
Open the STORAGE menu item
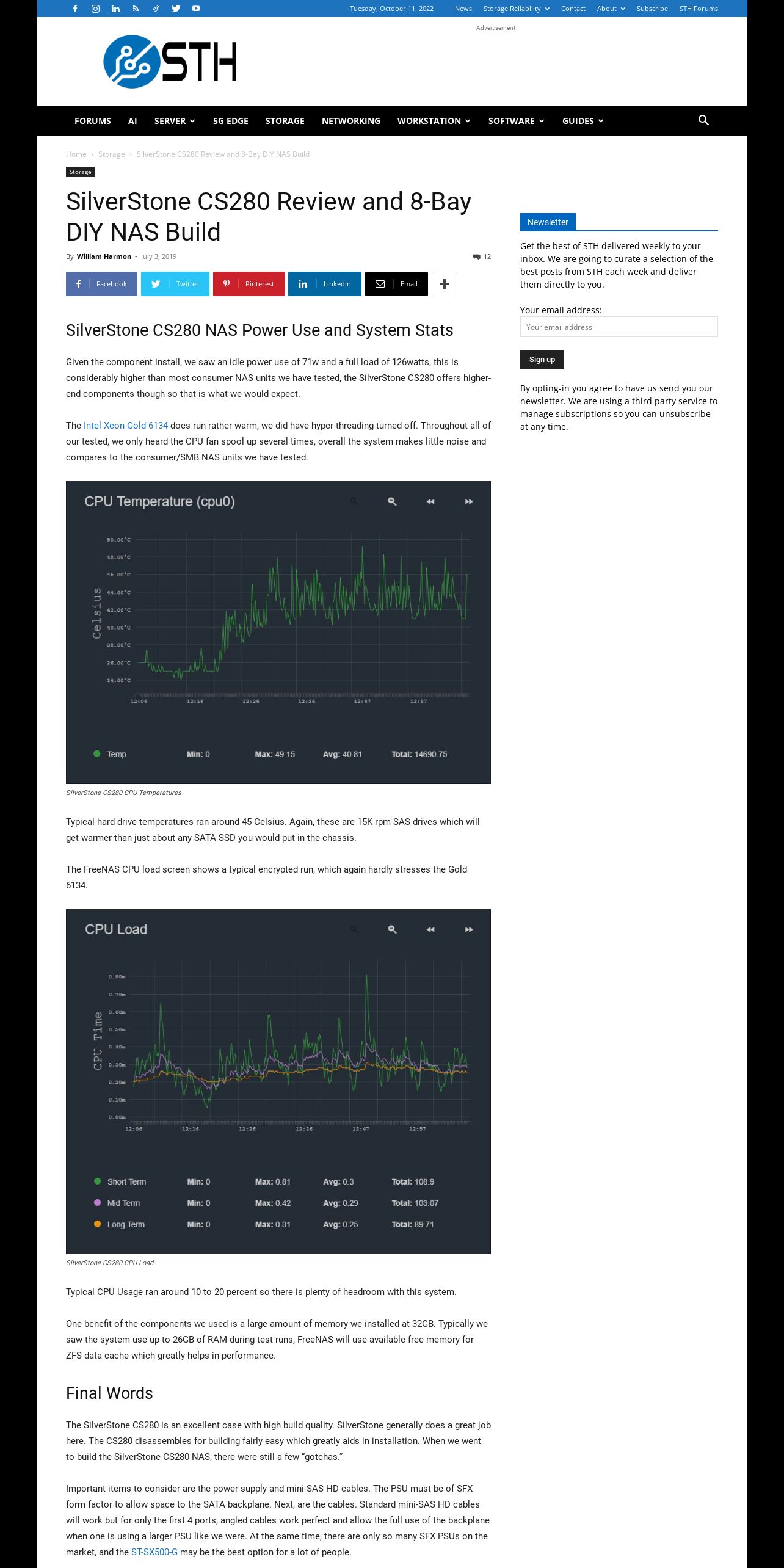285,121
